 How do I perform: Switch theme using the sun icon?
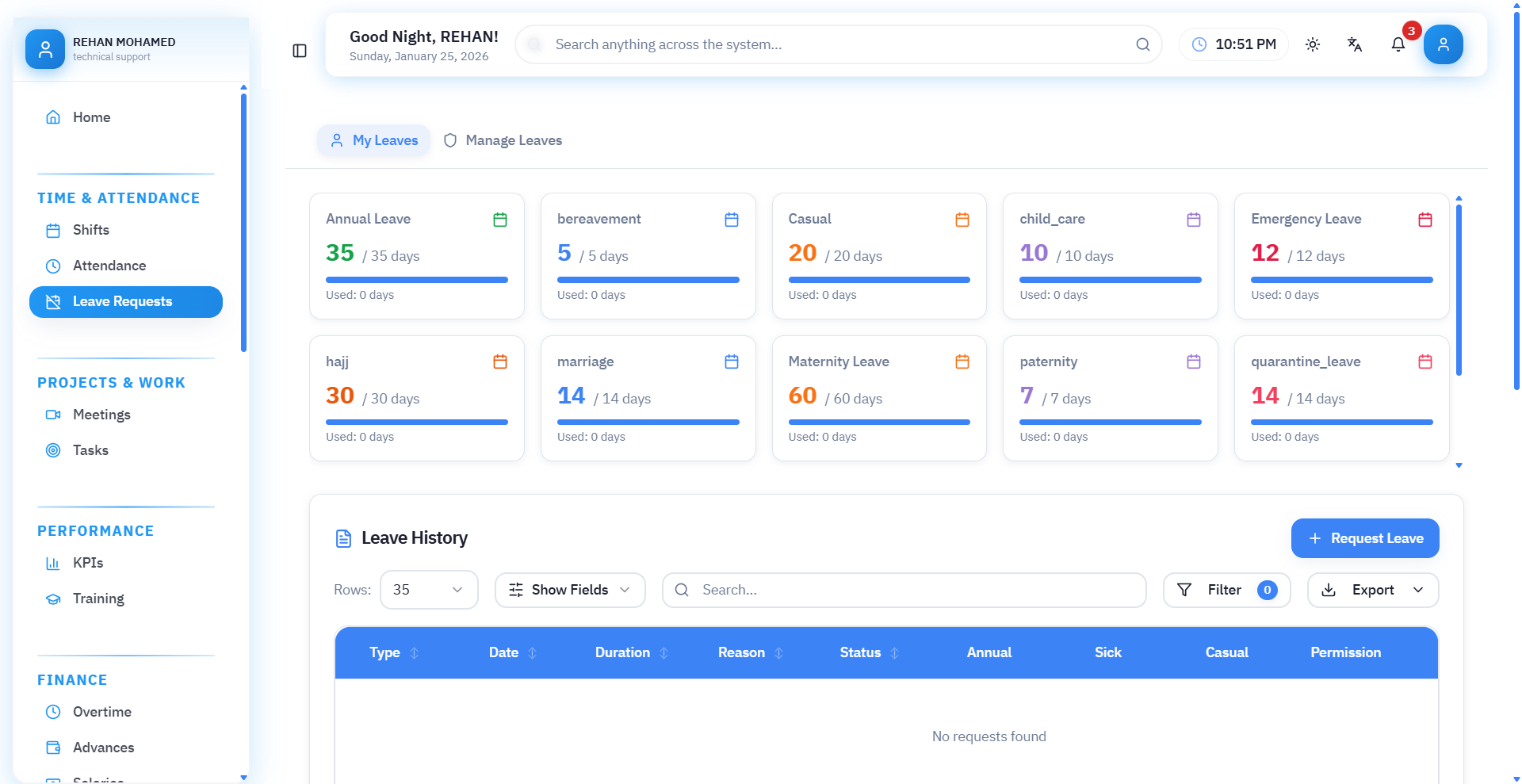tap(1313, 44)
